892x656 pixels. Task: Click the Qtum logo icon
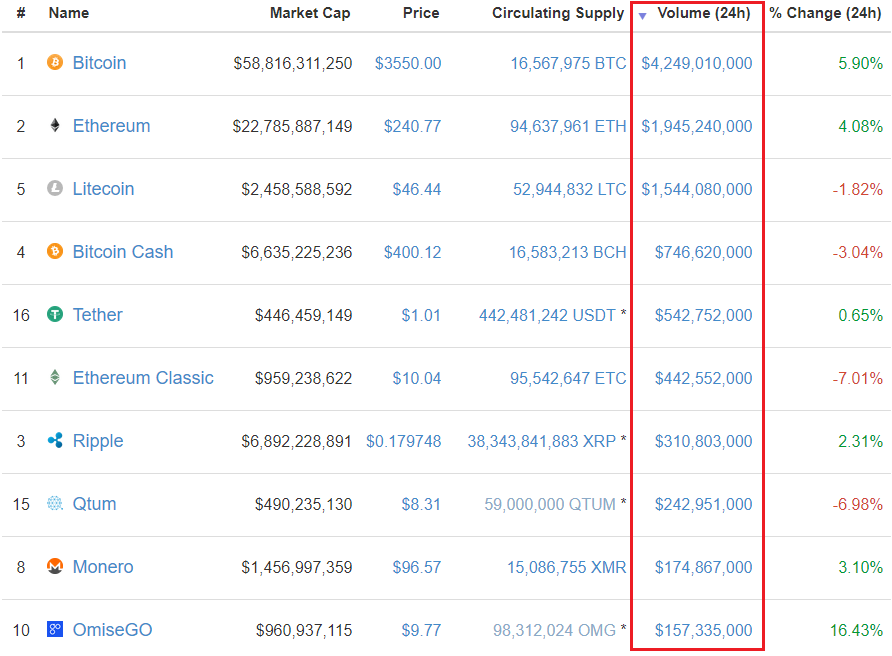click(x=55, y=504)
